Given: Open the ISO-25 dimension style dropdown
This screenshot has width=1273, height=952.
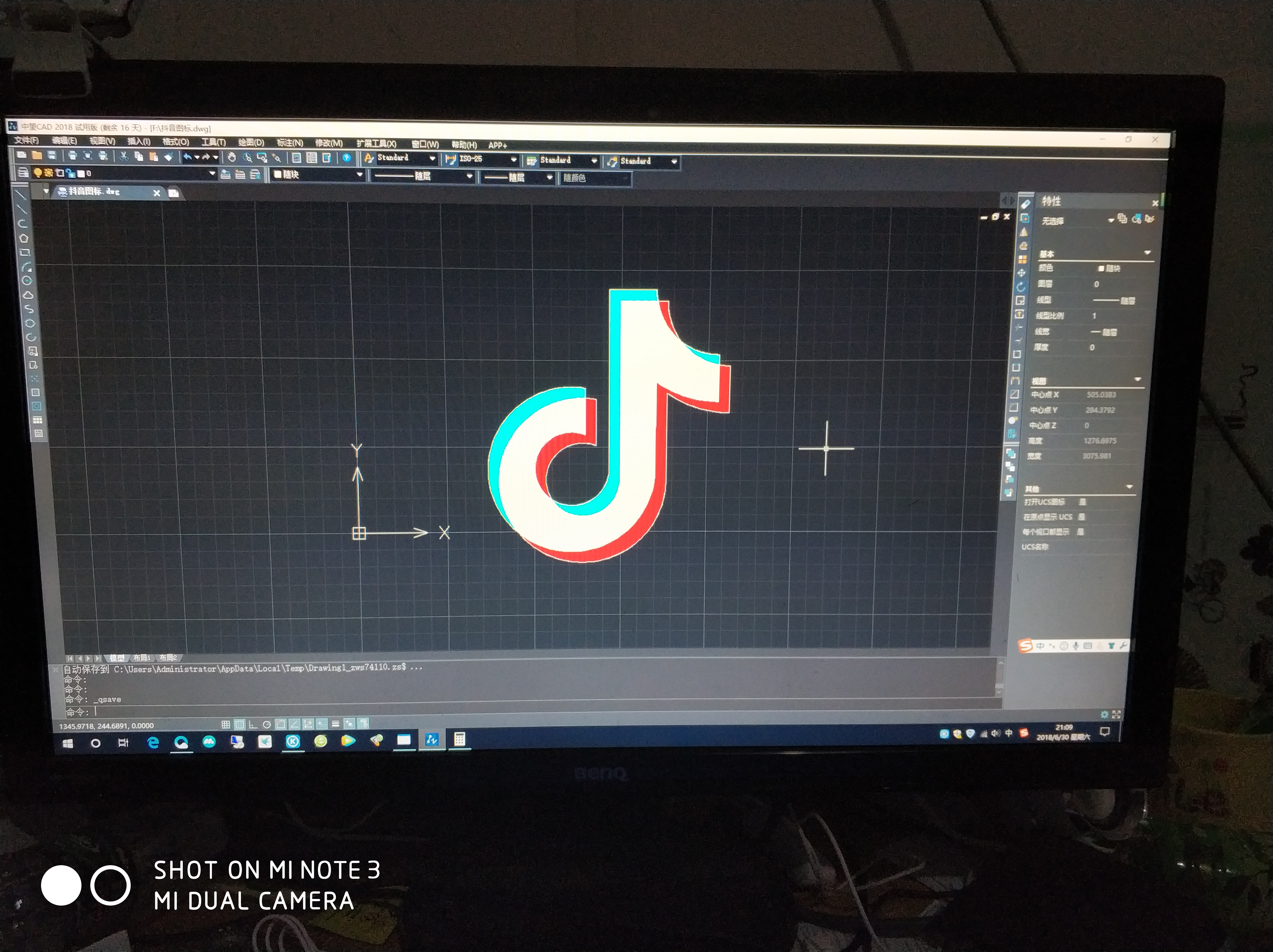Looking at the screenshot, I should [x=513, y=159].
